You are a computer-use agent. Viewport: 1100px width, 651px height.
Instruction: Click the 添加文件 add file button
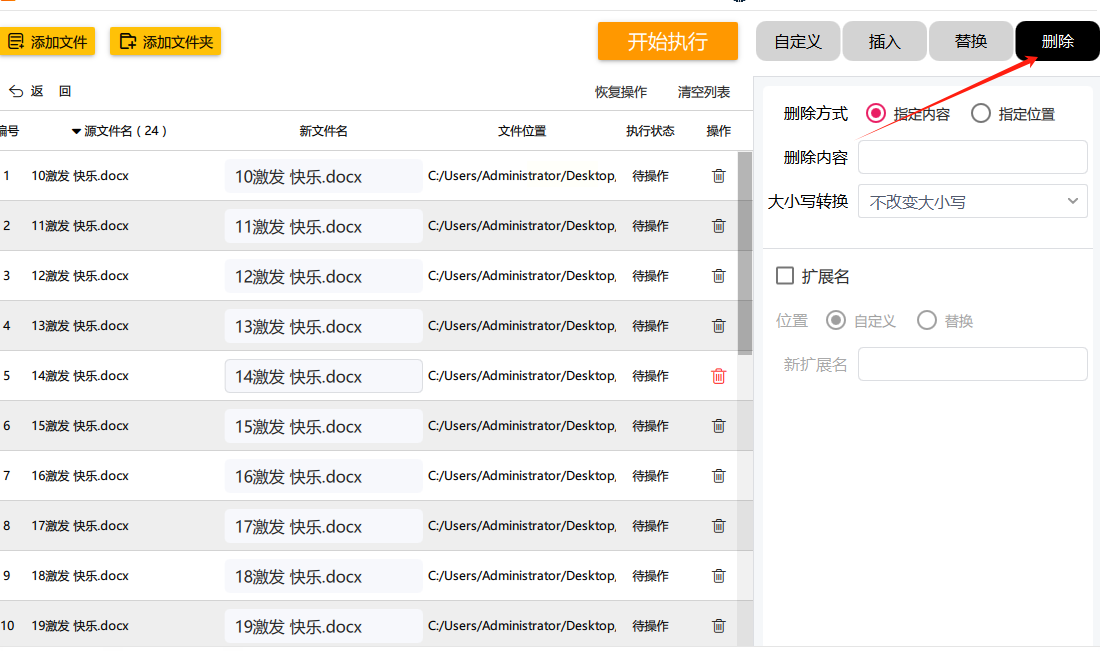[x=46, y=41]
